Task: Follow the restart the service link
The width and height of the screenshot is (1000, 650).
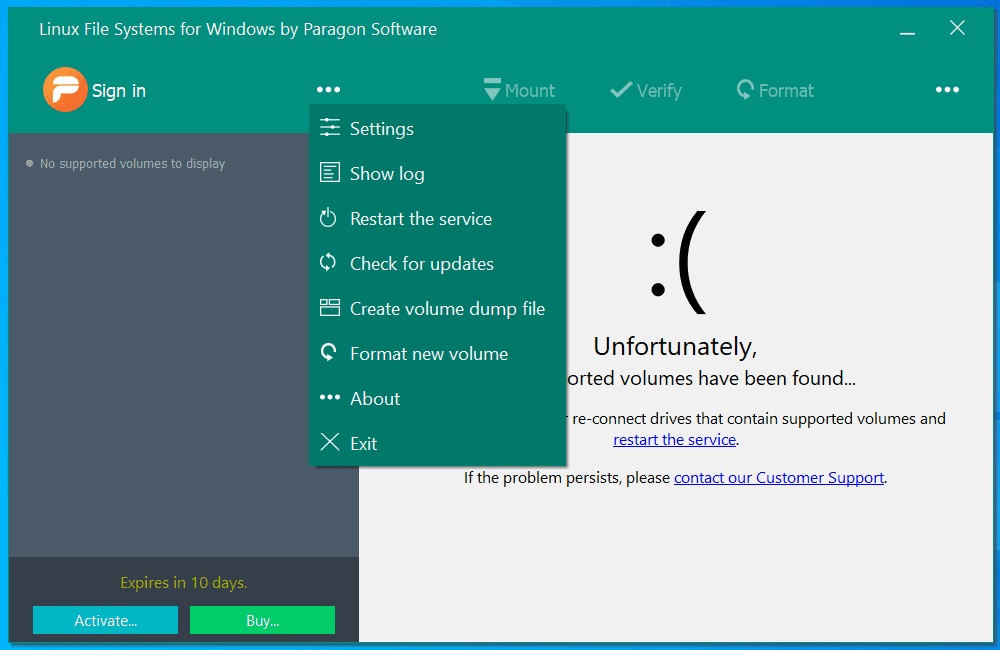Action: tap(674, 439)
